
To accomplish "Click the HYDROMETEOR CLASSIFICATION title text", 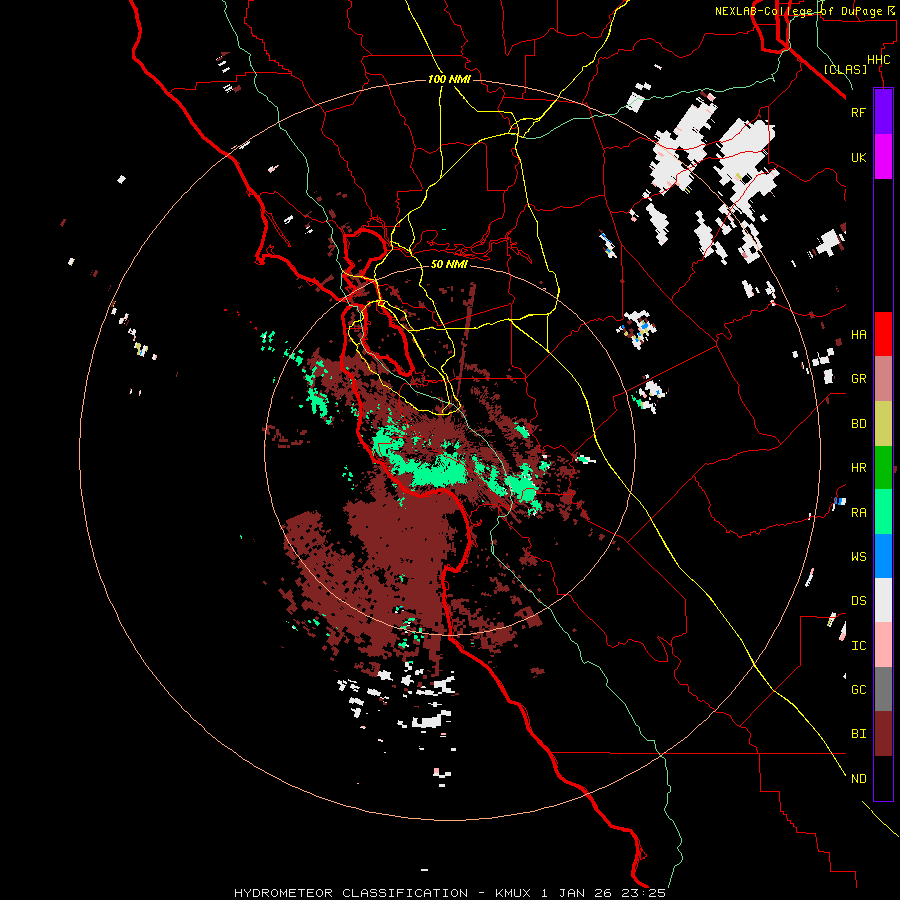I will (351, 893).
